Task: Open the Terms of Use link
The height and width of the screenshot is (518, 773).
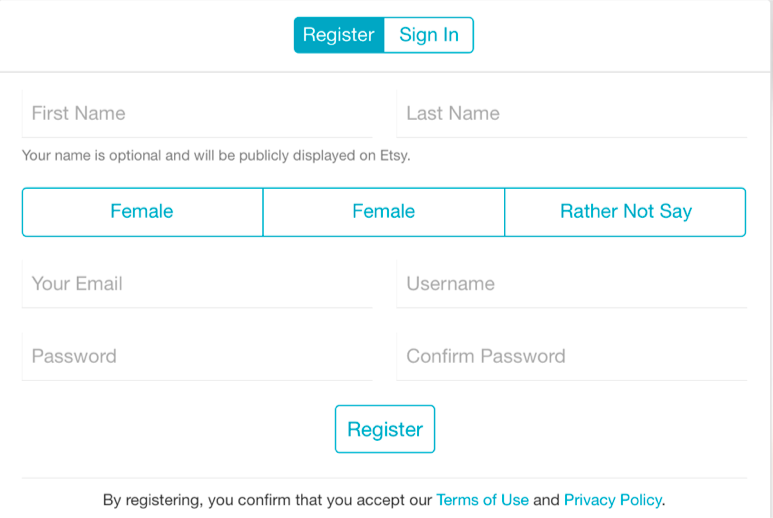Action: [482, 500]
